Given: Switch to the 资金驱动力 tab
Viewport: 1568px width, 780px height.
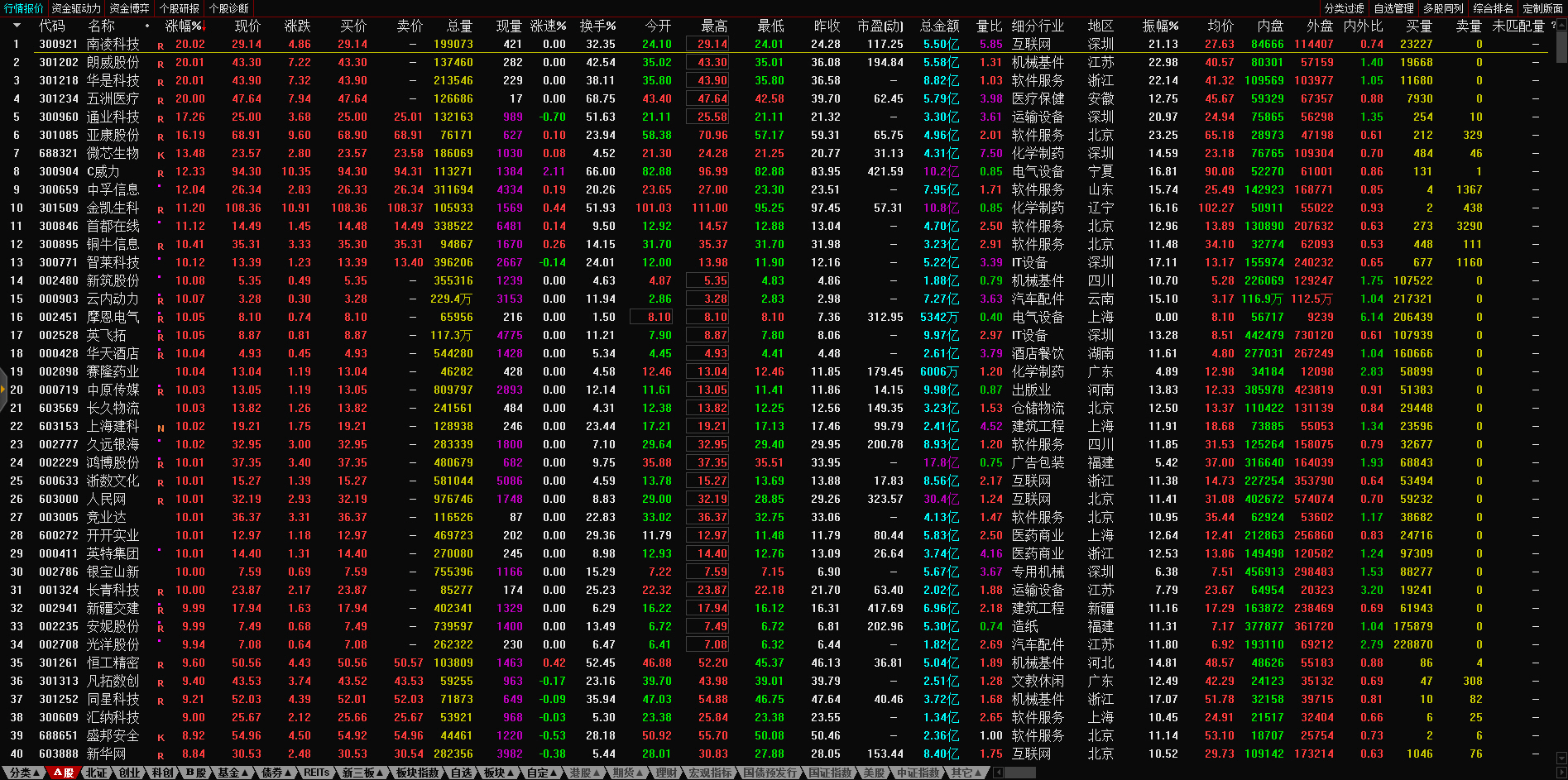Looking at the screenshot, I should click(76, 8).
